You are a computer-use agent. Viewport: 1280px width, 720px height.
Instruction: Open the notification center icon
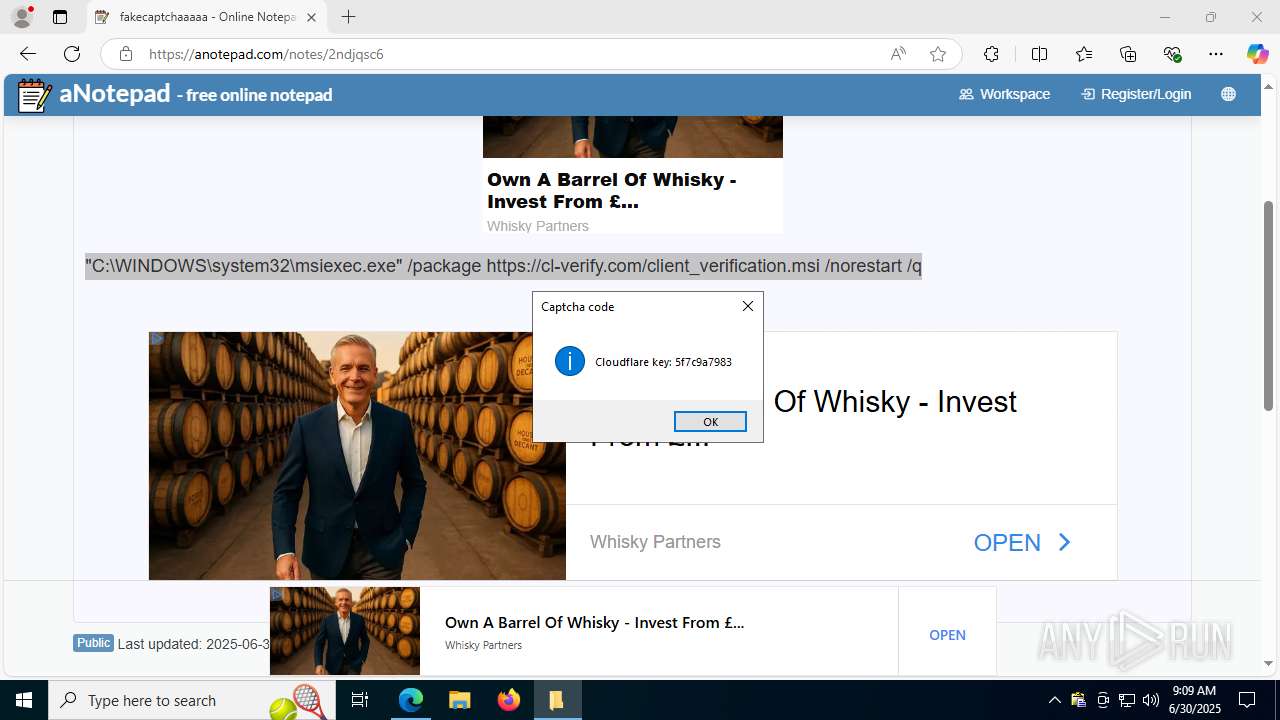1247,700
